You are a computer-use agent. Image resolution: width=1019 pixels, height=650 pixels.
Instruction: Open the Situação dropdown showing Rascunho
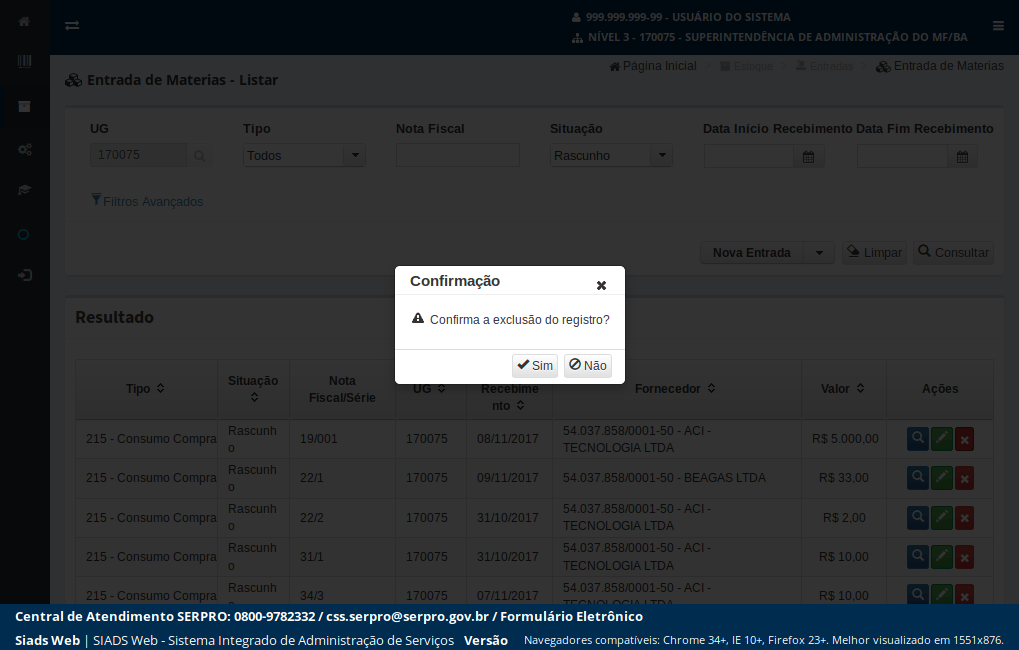coord(611,155)
